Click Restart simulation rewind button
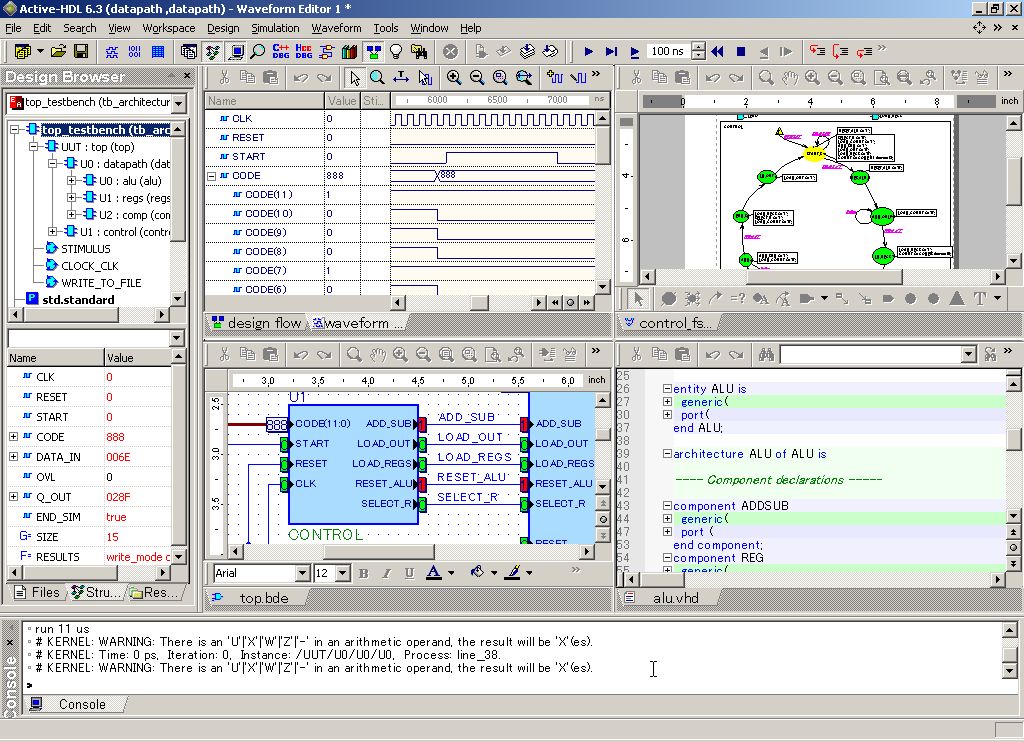This screenshot has height=742, width=1024. click(x=717, y=51)
